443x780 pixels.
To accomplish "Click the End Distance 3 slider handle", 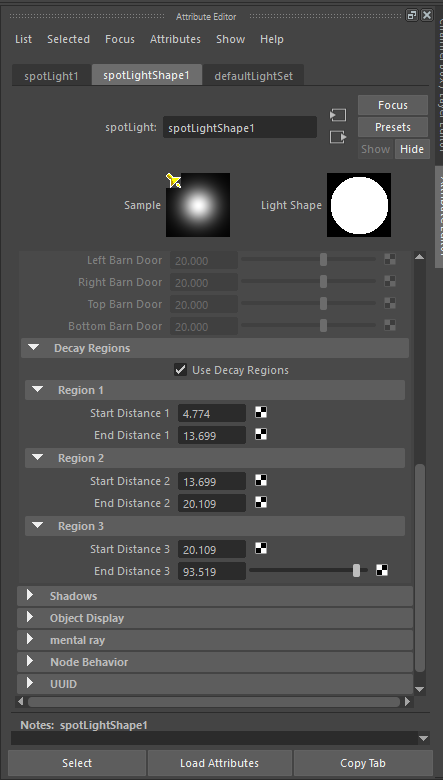I will tap(356, 571).
